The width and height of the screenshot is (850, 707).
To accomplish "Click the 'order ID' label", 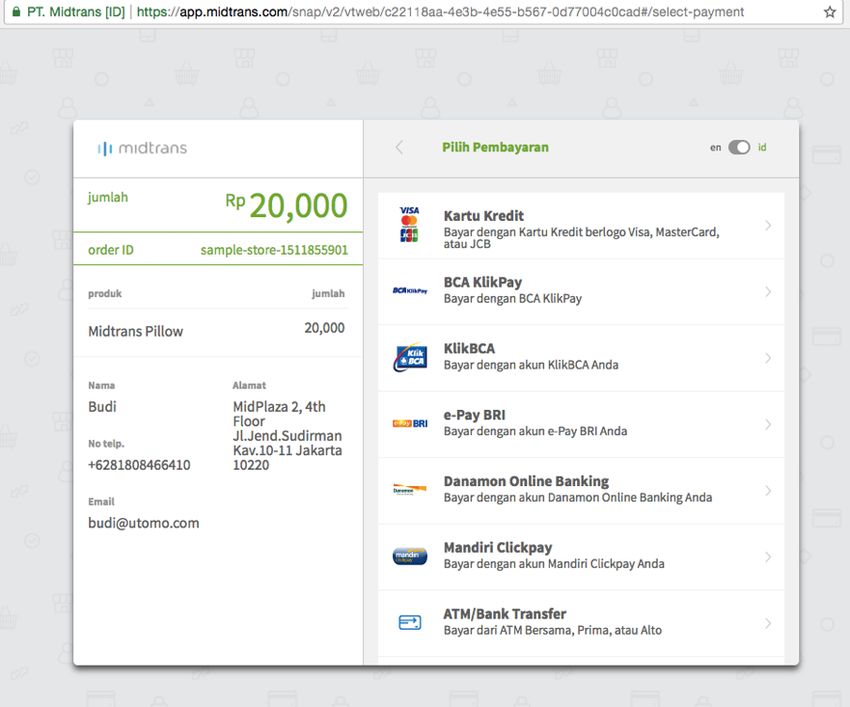I will tap(111, 250).
